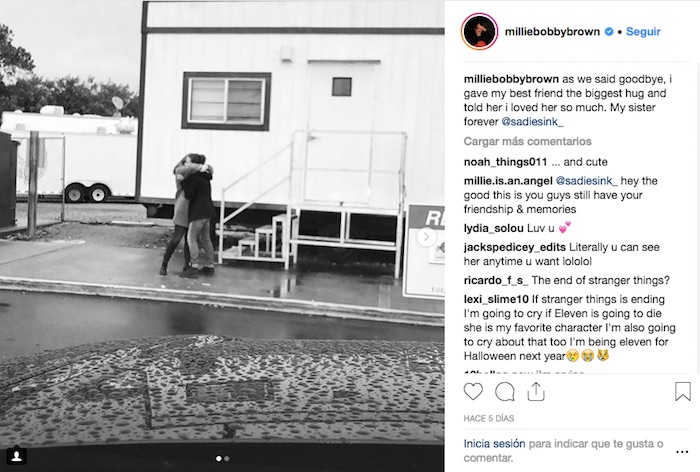Expand Cargar más comentarios
Image resolution: width=700 pixels, height=472 pixels.
pos(527,141)
